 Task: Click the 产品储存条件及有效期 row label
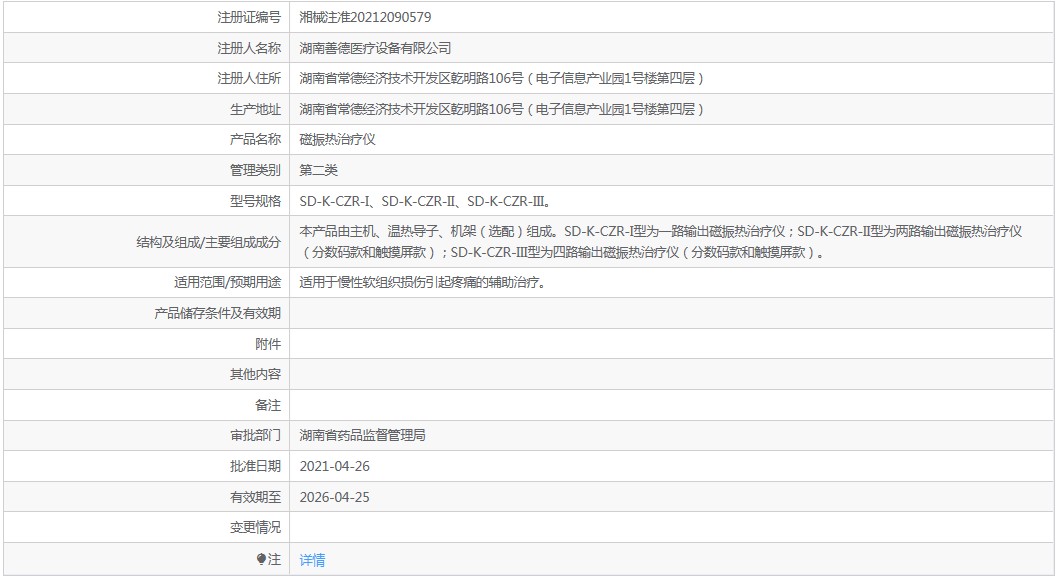point(217,313)
